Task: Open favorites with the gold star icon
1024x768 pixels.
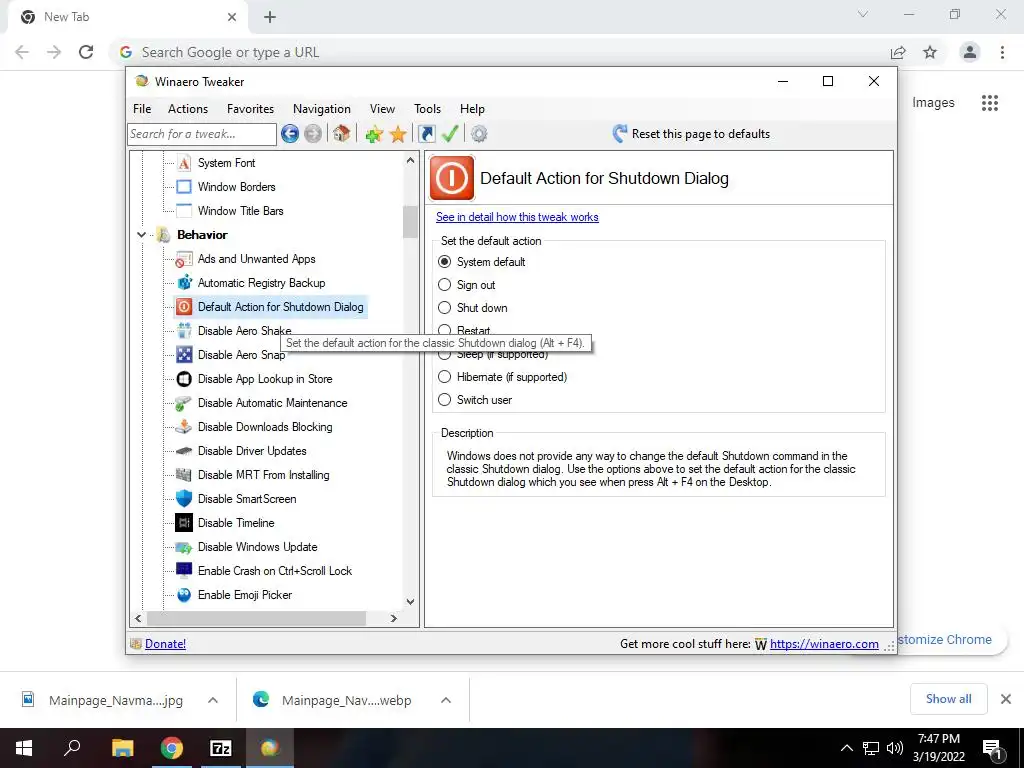Action: (x=398, y=134)
